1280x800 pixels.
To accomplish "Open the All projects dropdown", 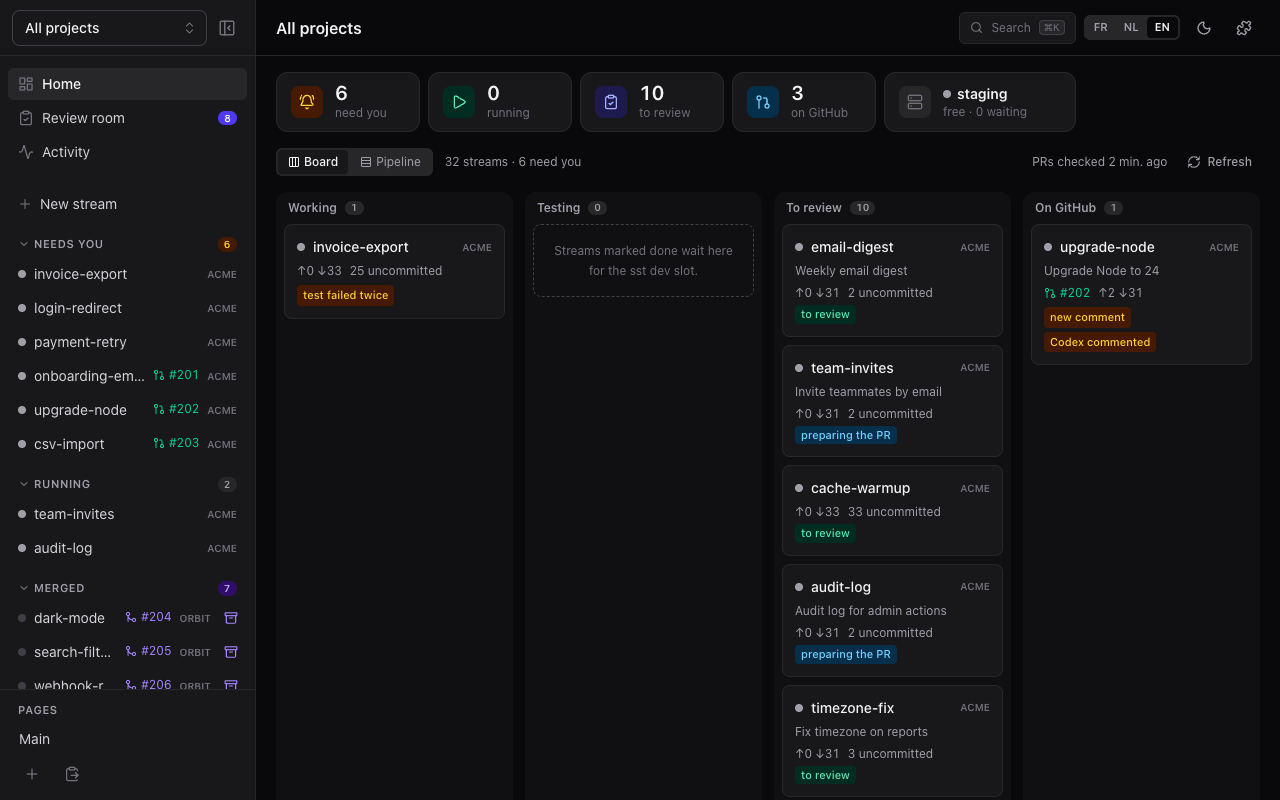I will click(x=109, y=28).
